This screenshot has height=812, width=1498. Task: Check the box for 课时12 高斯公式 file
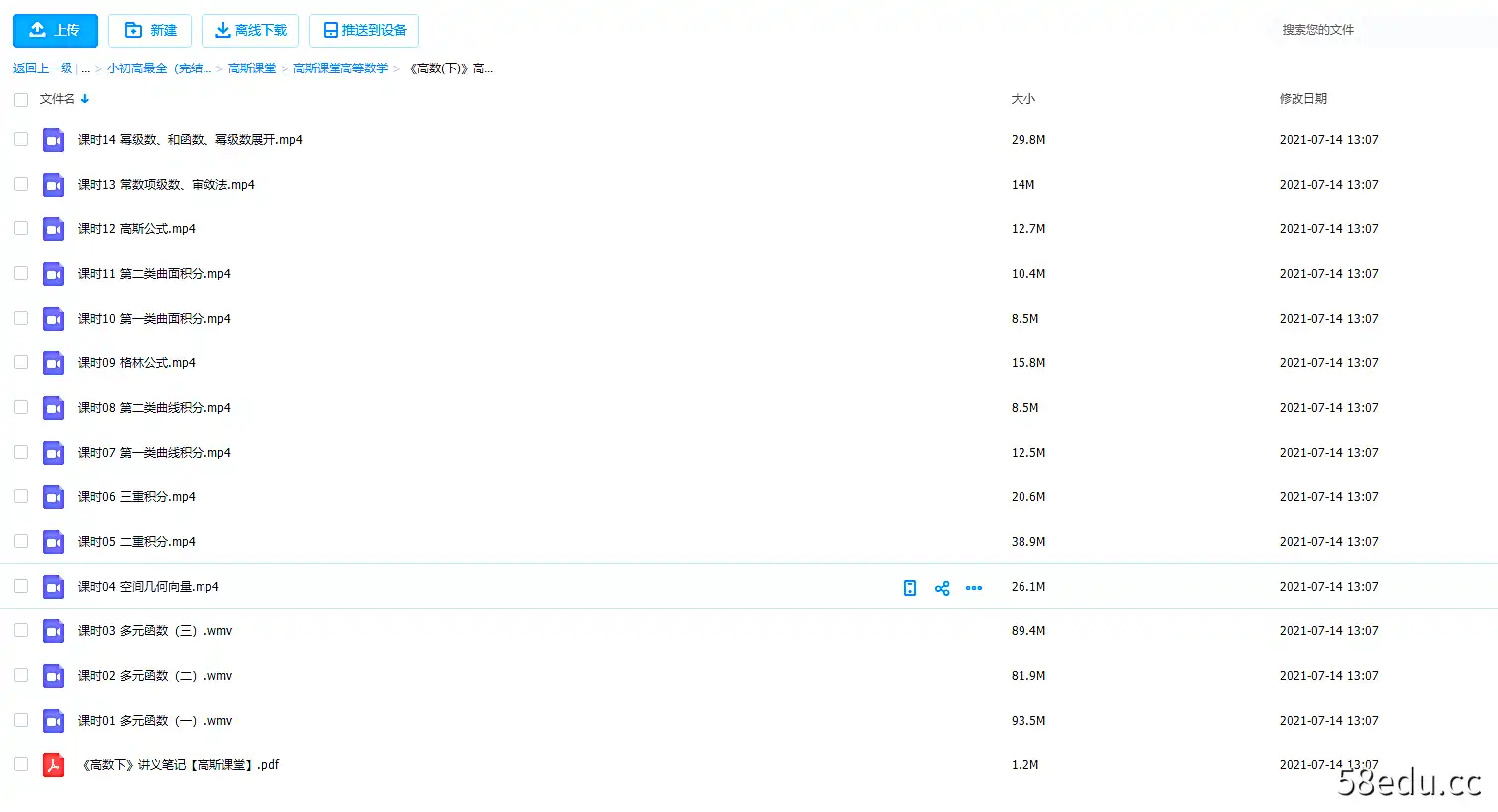coord(21,229)
